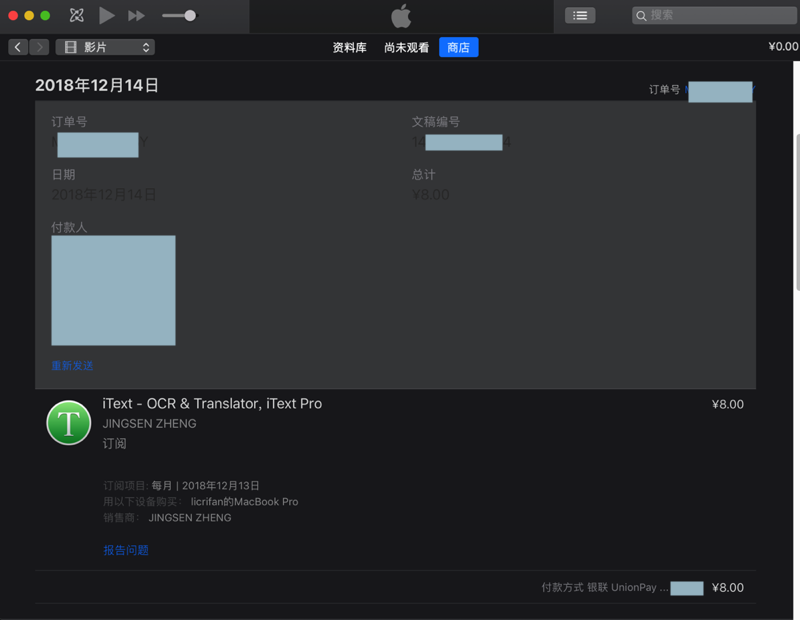800x620 pixels.
Task: Open the 影片 media type dropdown
Action: coord(105,47)
